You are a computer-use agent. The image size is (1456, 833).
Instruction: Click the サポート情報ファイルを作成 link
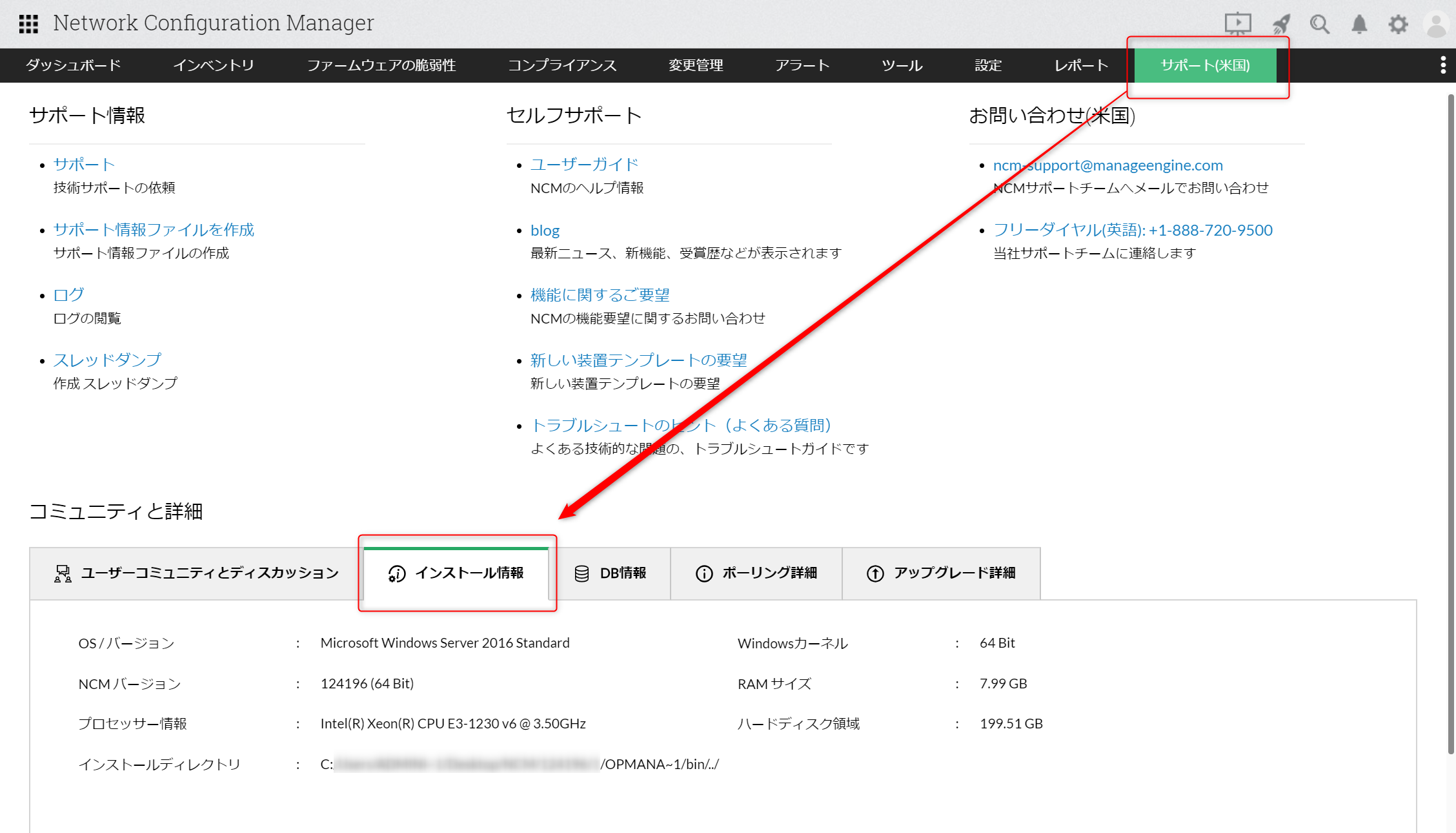(x=154, y=230)
